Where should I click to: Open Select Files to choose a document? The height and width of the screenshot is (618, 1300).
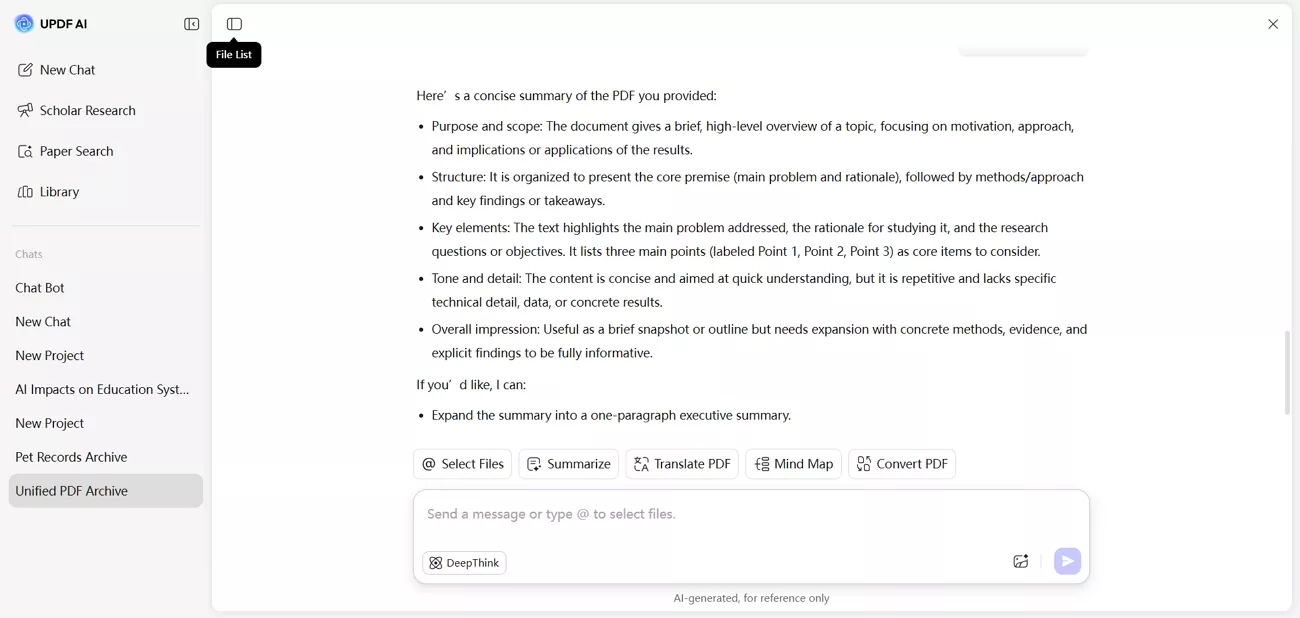point(462,463)
